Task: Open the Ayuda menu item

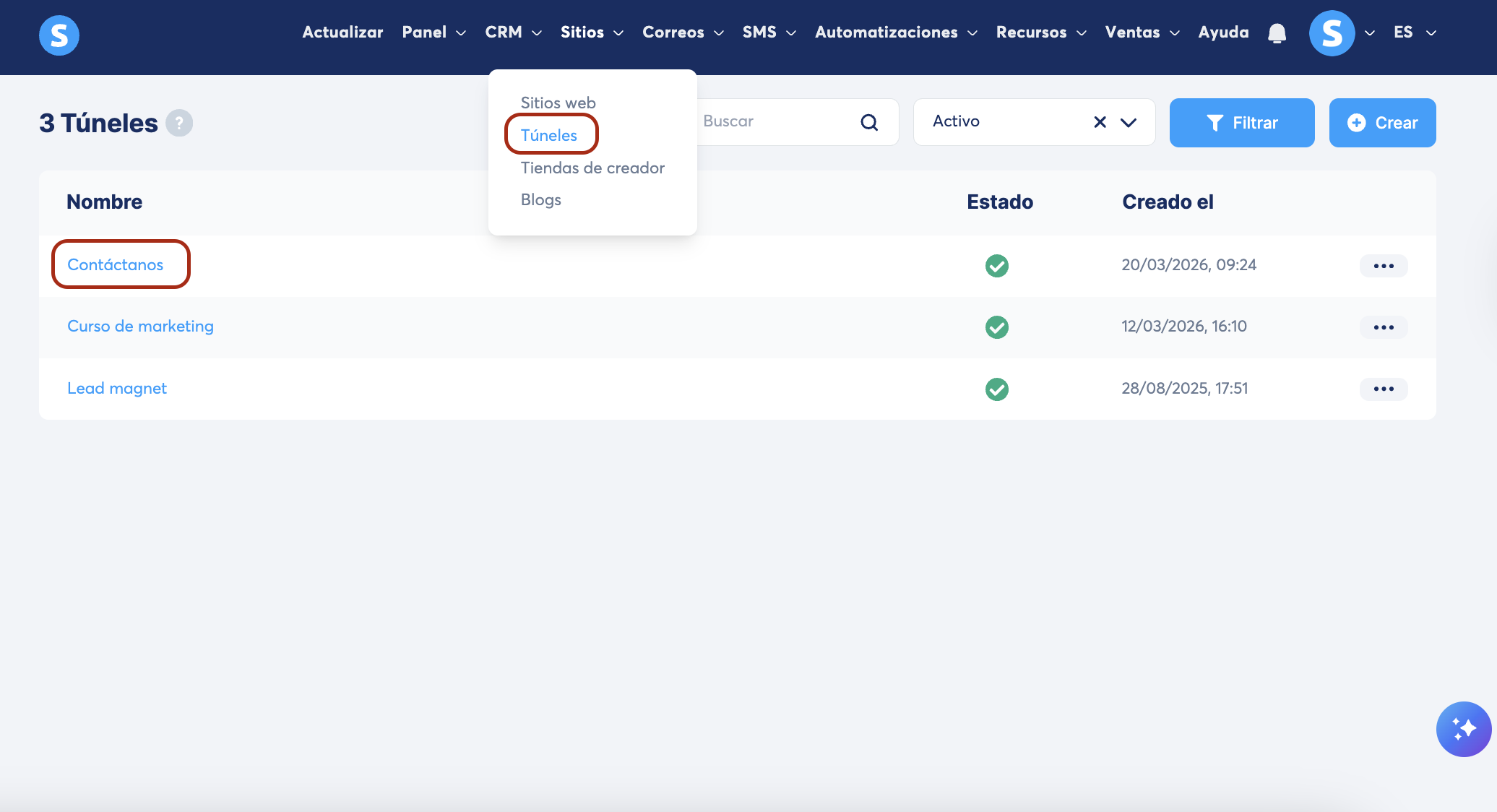Action: (x=1222, y=33)
